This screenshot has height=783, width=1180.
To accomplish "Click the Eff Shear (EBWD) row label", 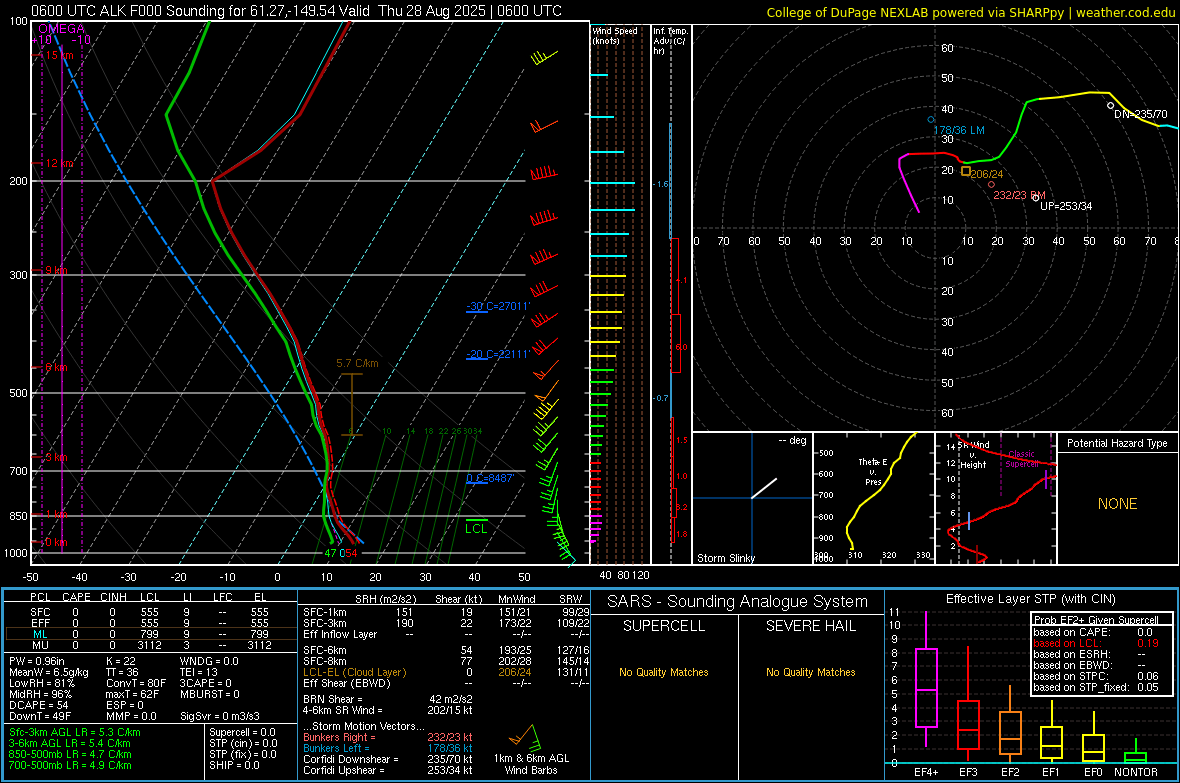I will tap(347, 683).
